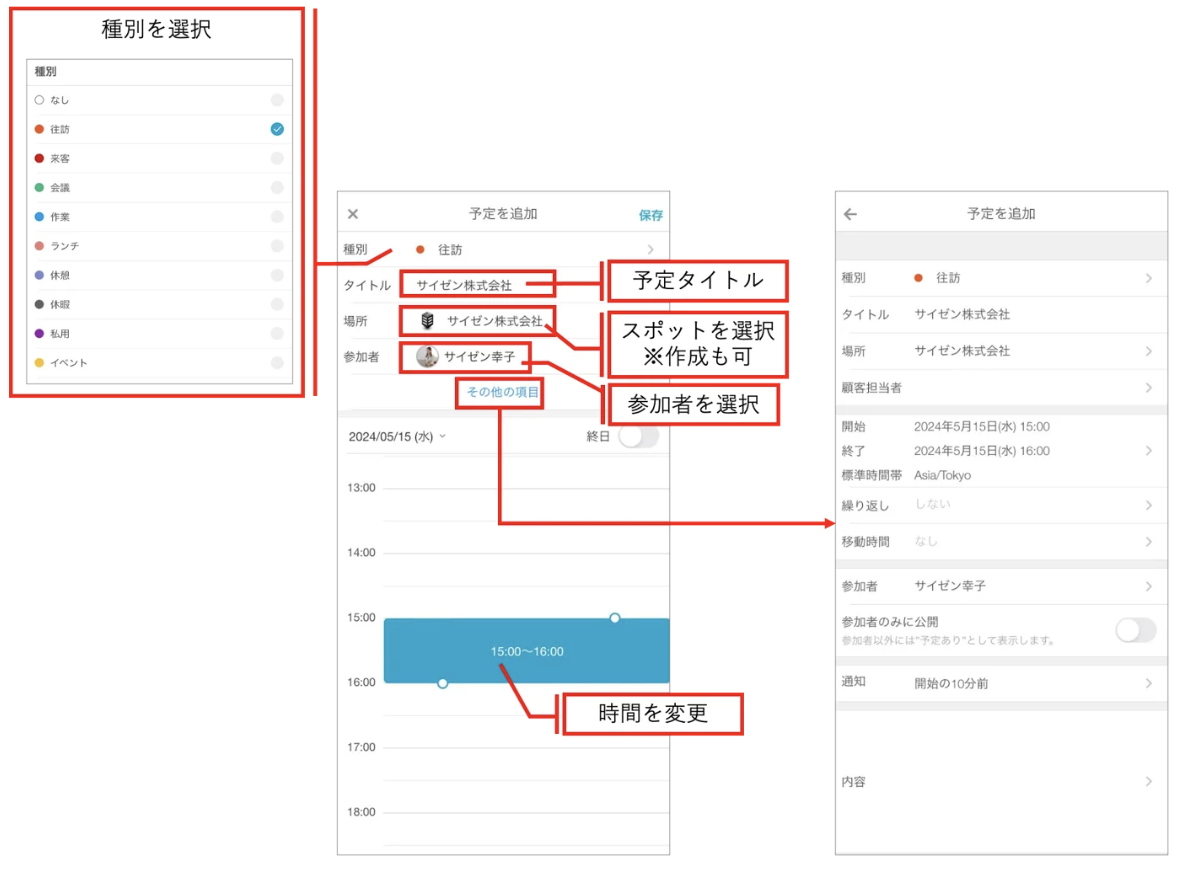This screenshot has height=870, width=1184.
Task: Click the 14:00 time slot label
Action: click(361, 553)
